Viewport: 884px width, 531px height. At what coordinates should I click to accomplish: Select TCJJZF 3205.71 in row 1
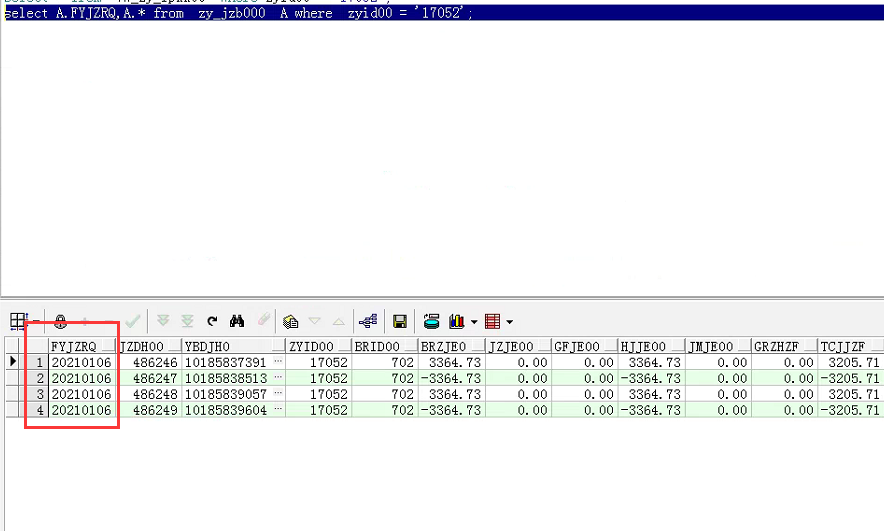(x=851, y=362)
